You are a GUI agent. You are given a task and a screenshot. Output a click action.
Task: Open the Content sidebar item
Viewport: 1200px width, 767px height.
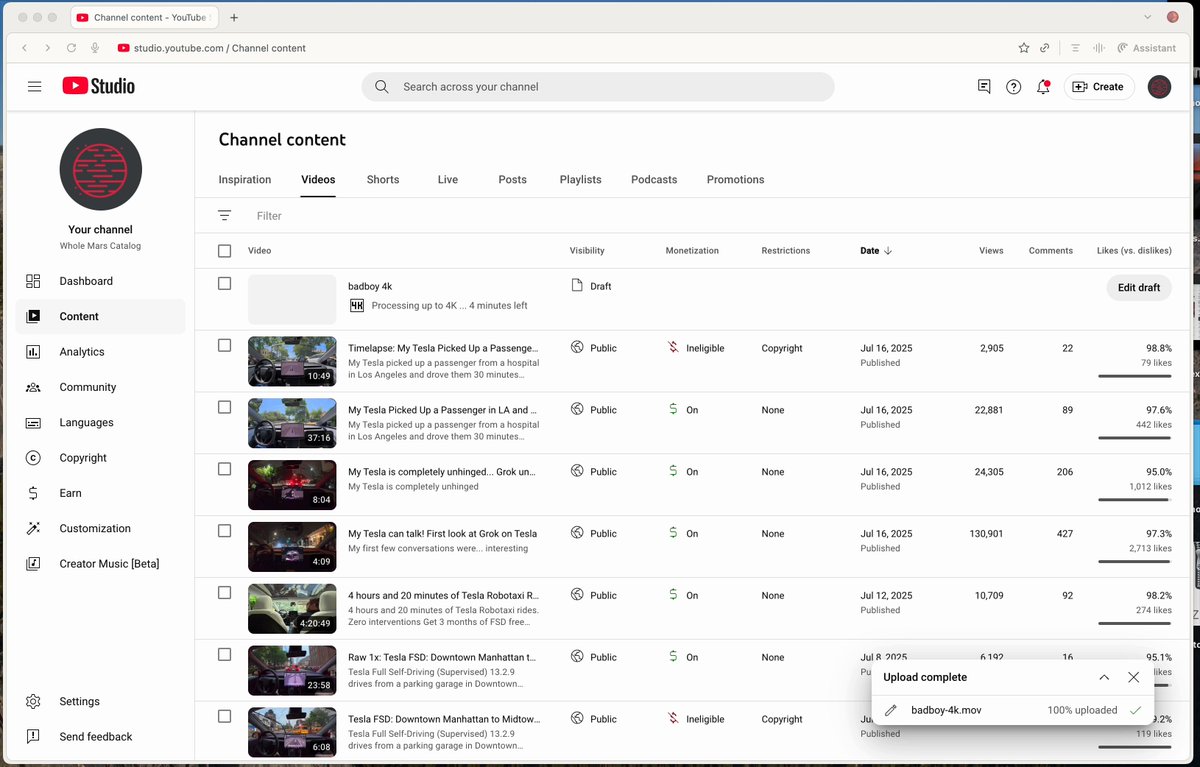point(100,316)
